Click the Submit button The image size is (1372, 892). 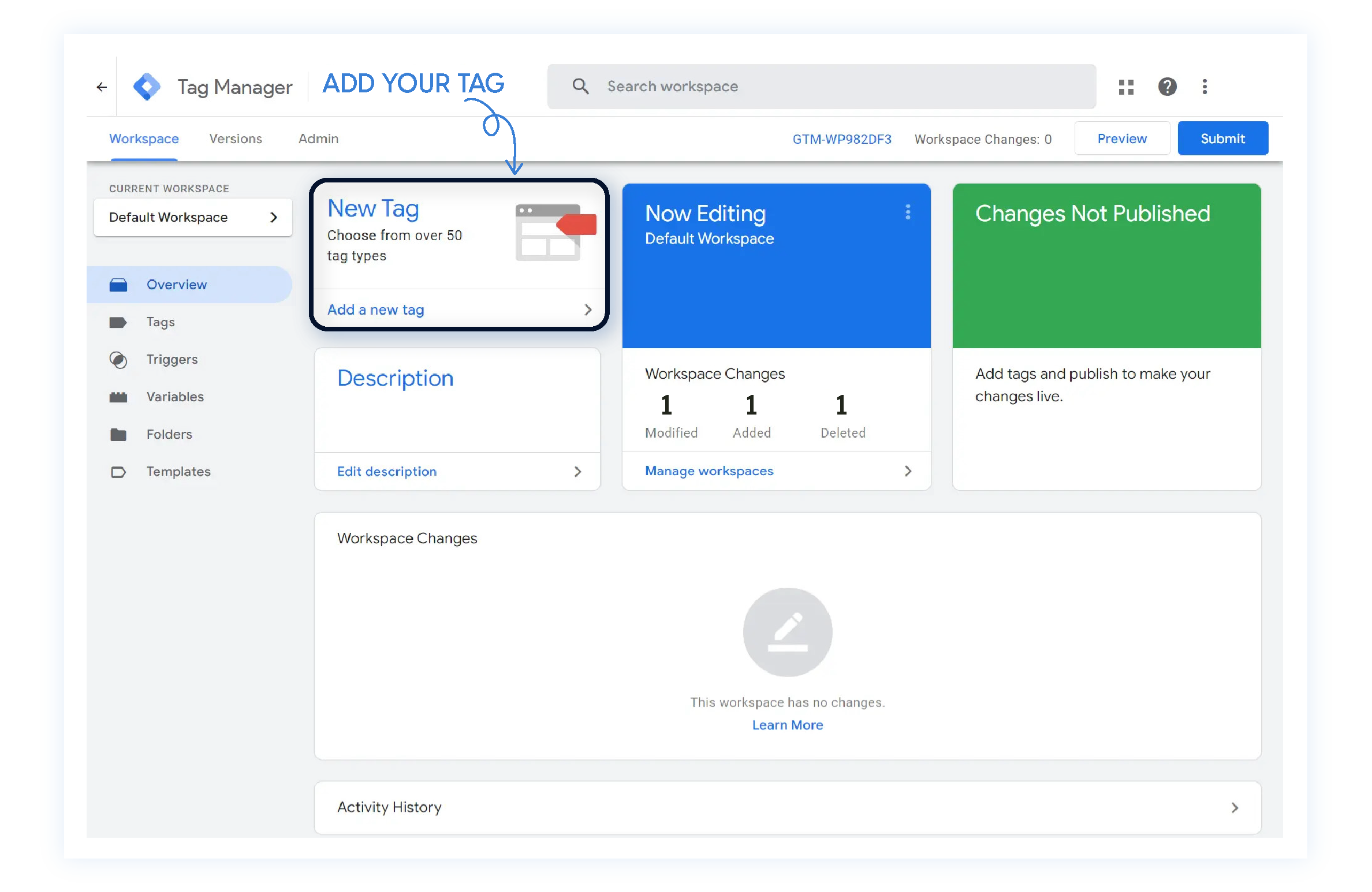coord(1222,139)
